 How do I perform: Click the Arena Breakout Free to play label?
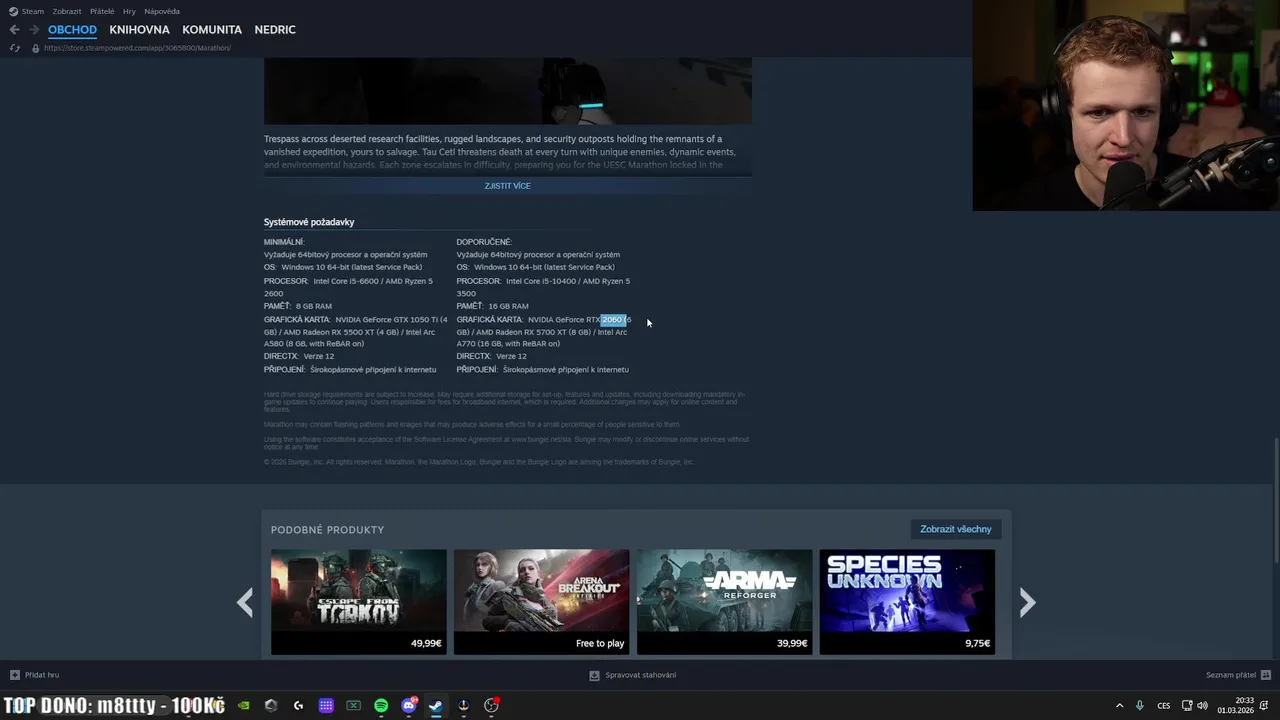click(600, 643)
